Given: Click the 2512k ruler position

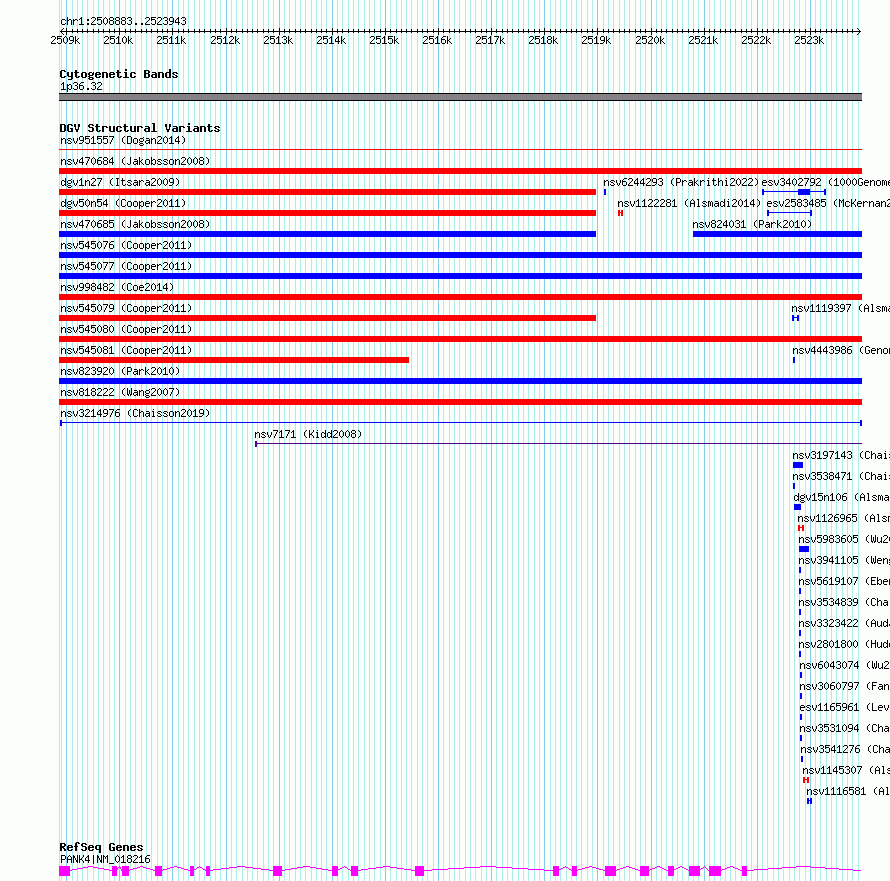Looking at the screenshot, I should [x=225, y=40].
